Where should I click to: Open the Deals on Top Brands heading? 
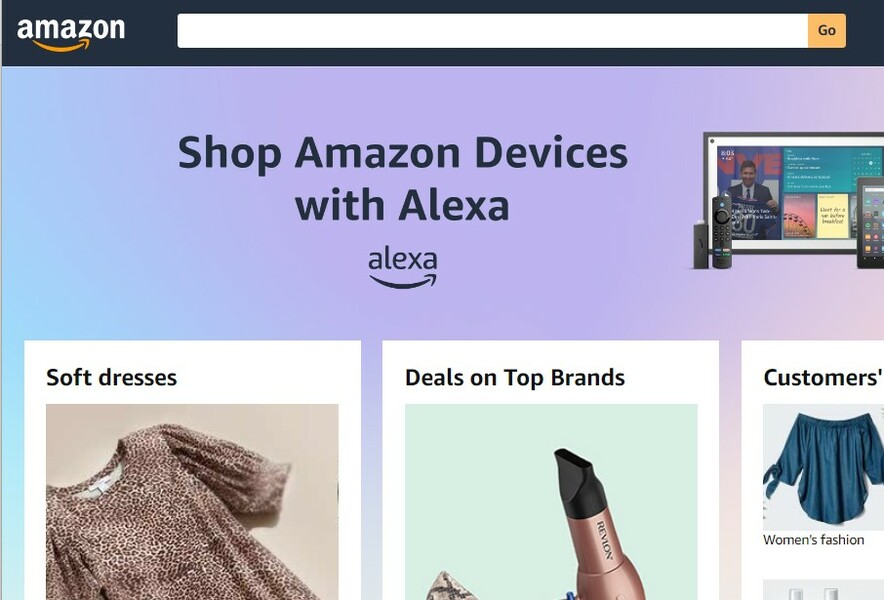click(x=515, y=377)
